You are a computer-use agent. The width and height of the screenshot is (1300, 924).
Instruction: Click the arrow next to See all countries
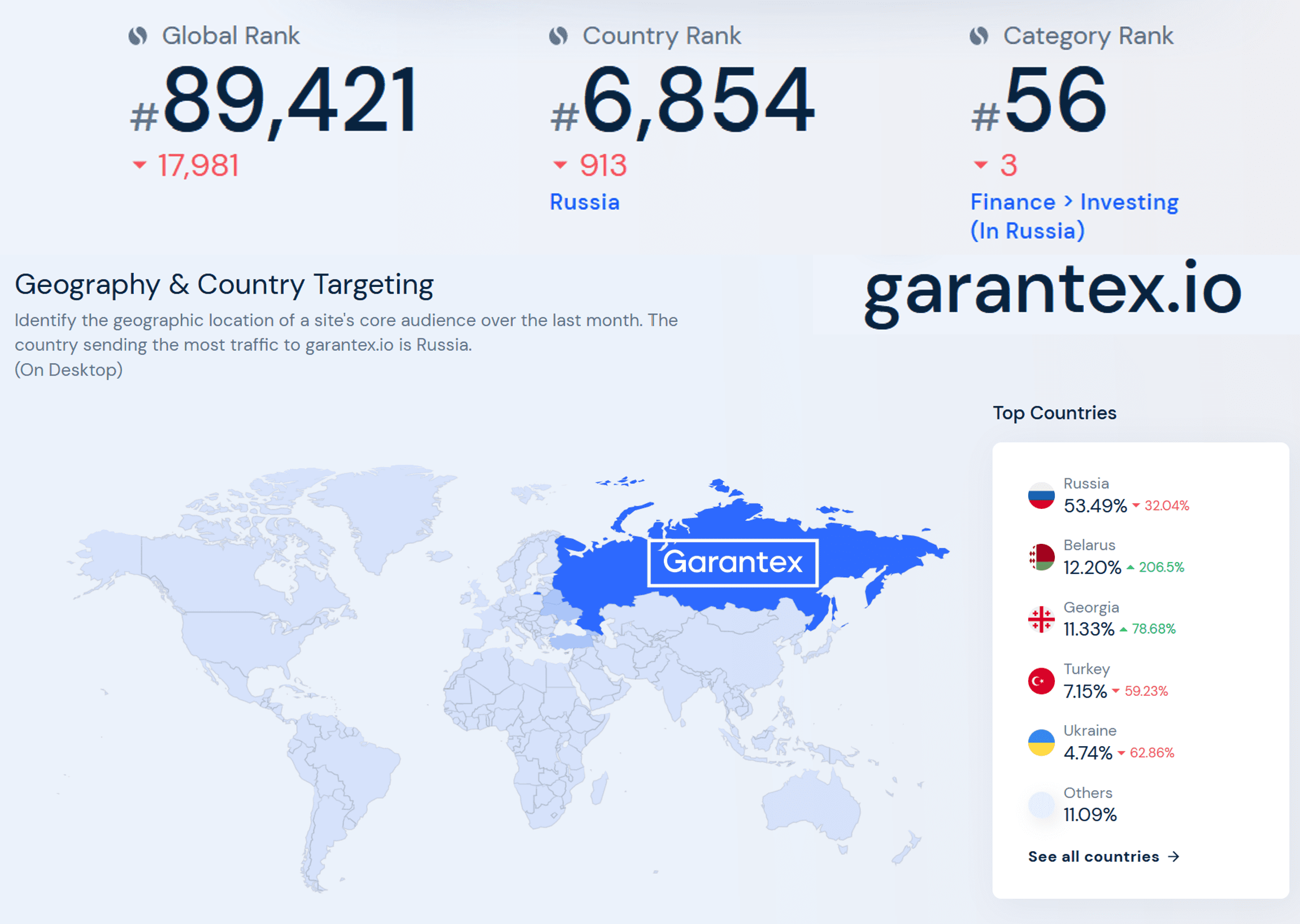pyautogui.click(x=1173, y=856)
